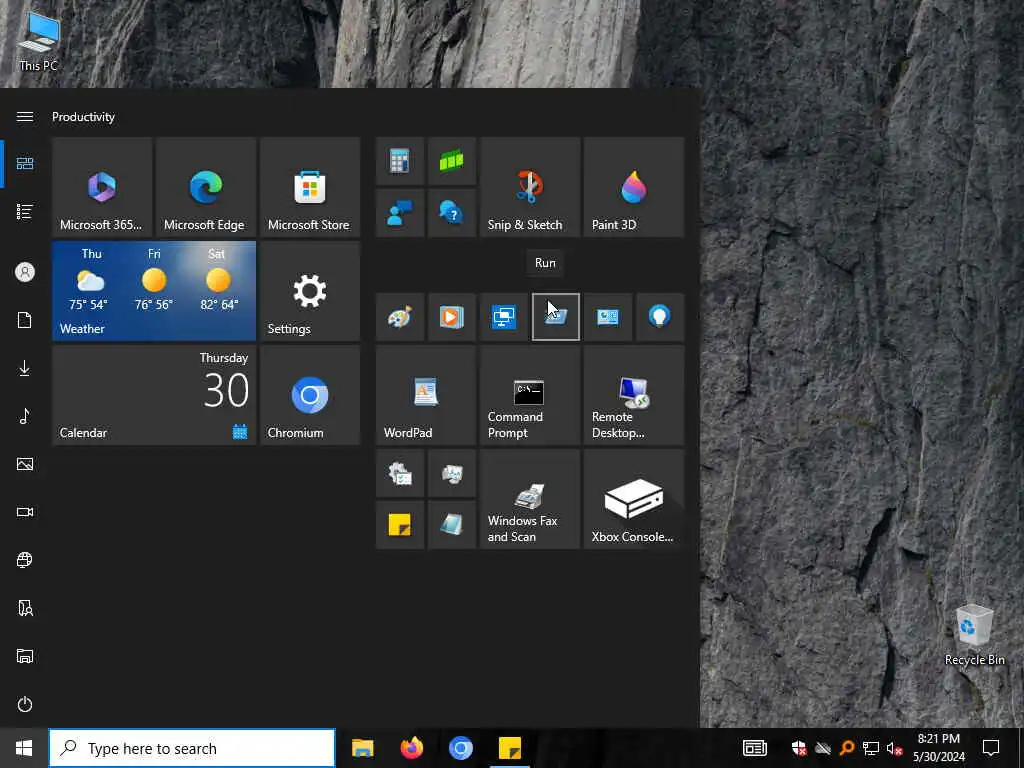Open the checklist gear tile
This screenshot has width=1024, height=768.
point(400,473)
